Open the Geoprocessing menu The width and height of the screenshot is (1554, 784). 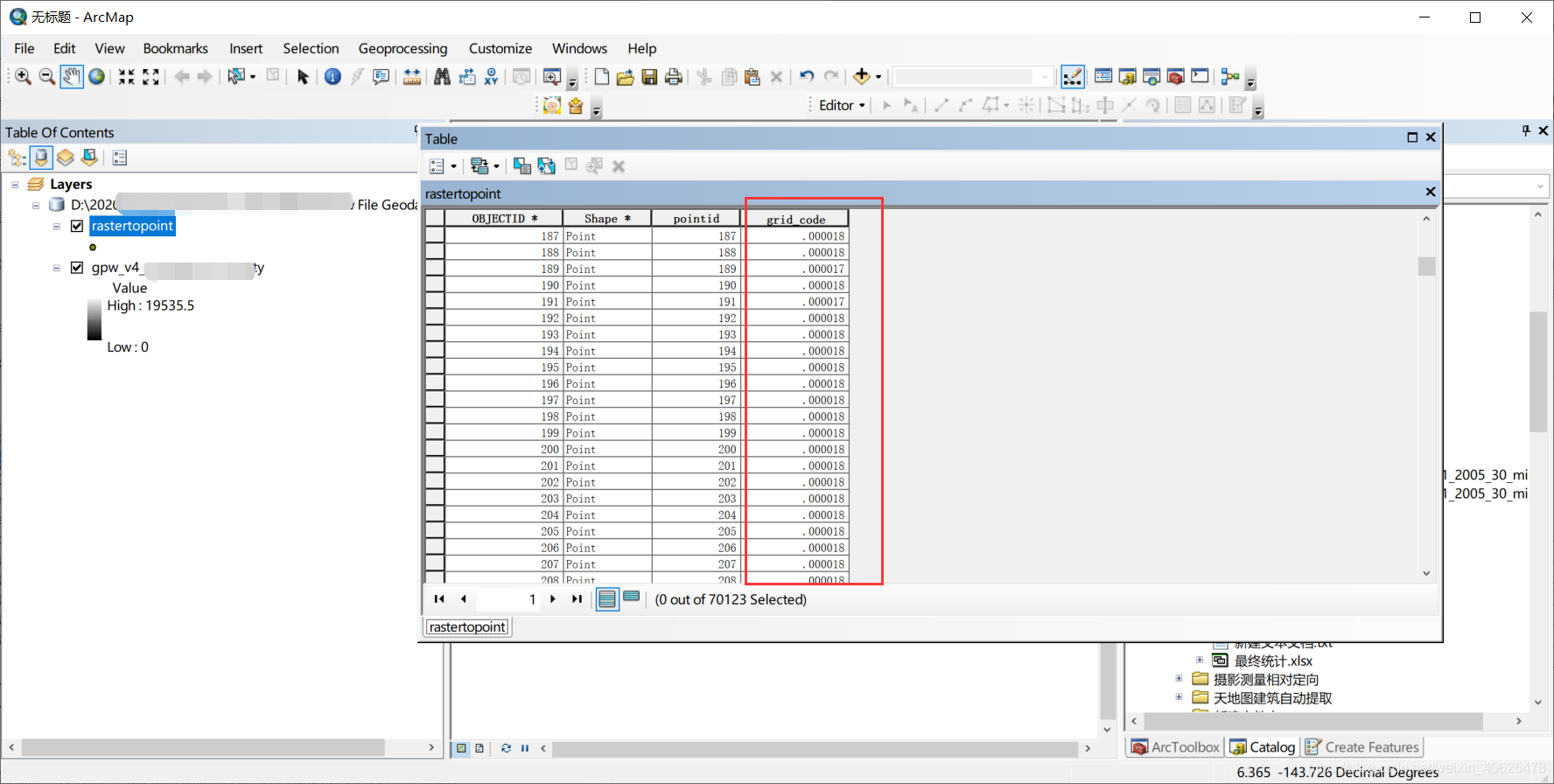click(x=402, y=48)
